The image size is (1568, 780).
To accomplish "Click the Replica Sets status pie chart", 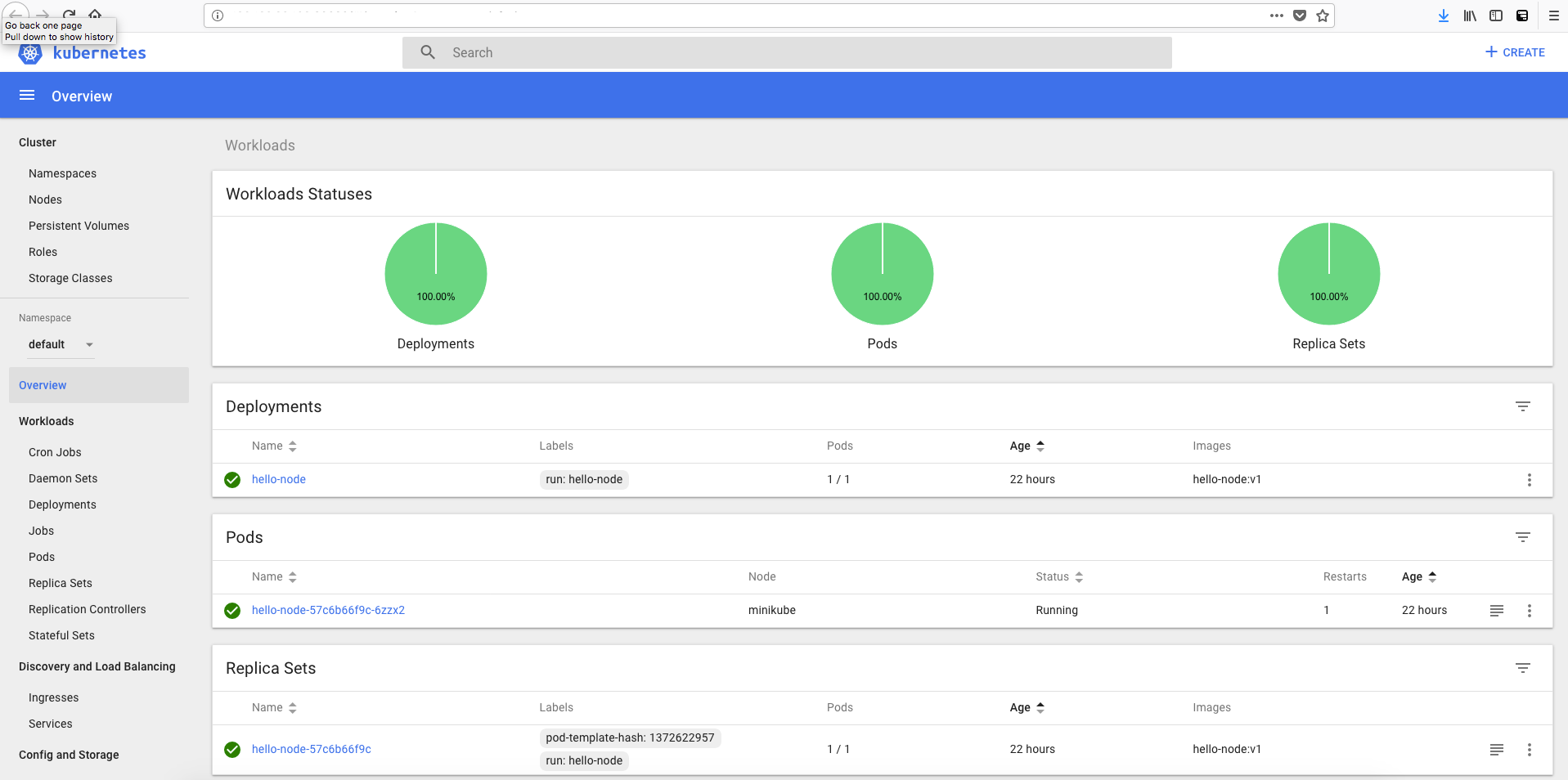I will 1329,274.
